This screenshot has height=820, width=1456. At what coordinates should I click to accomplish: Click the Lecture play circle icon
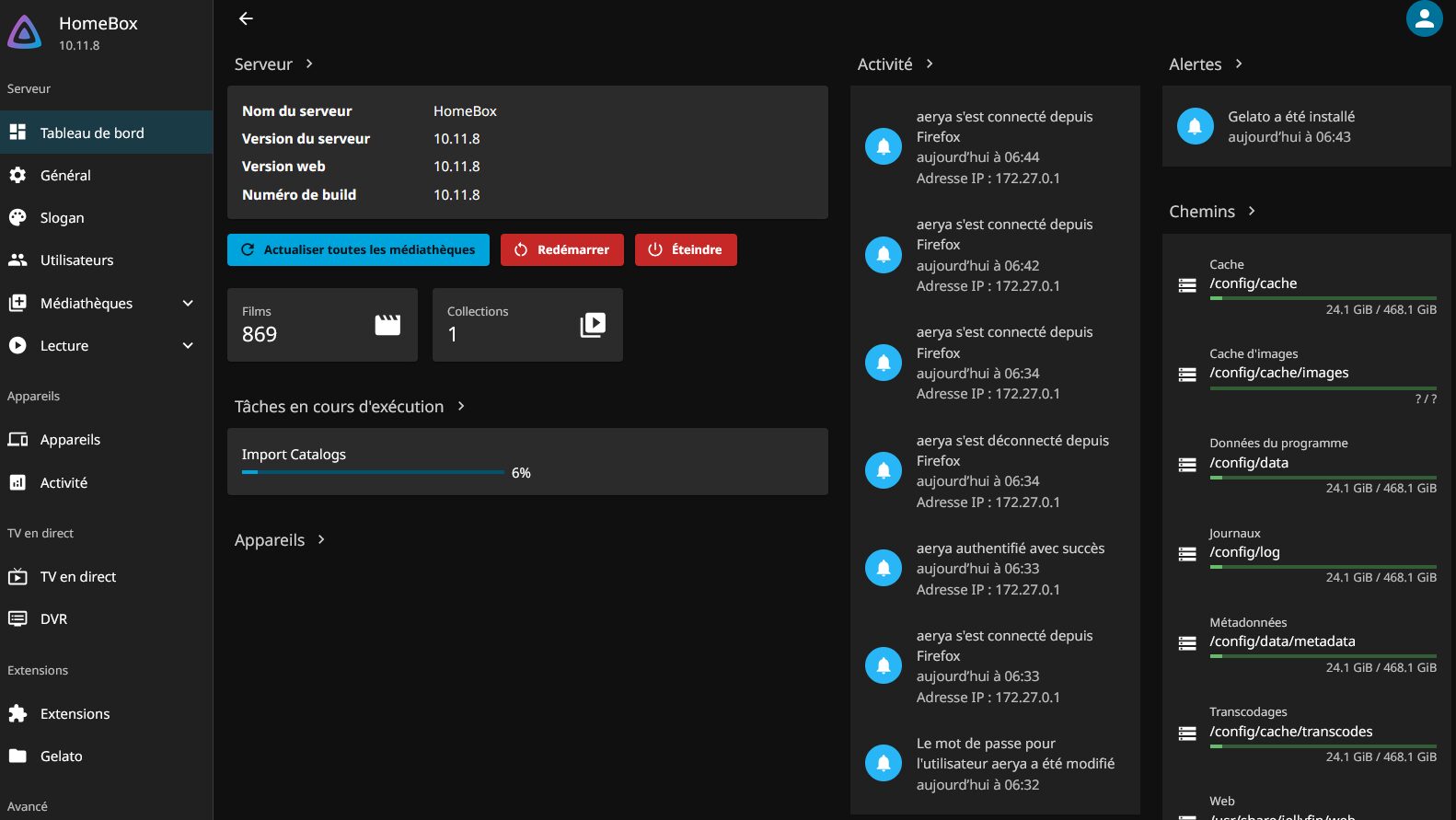17,345
